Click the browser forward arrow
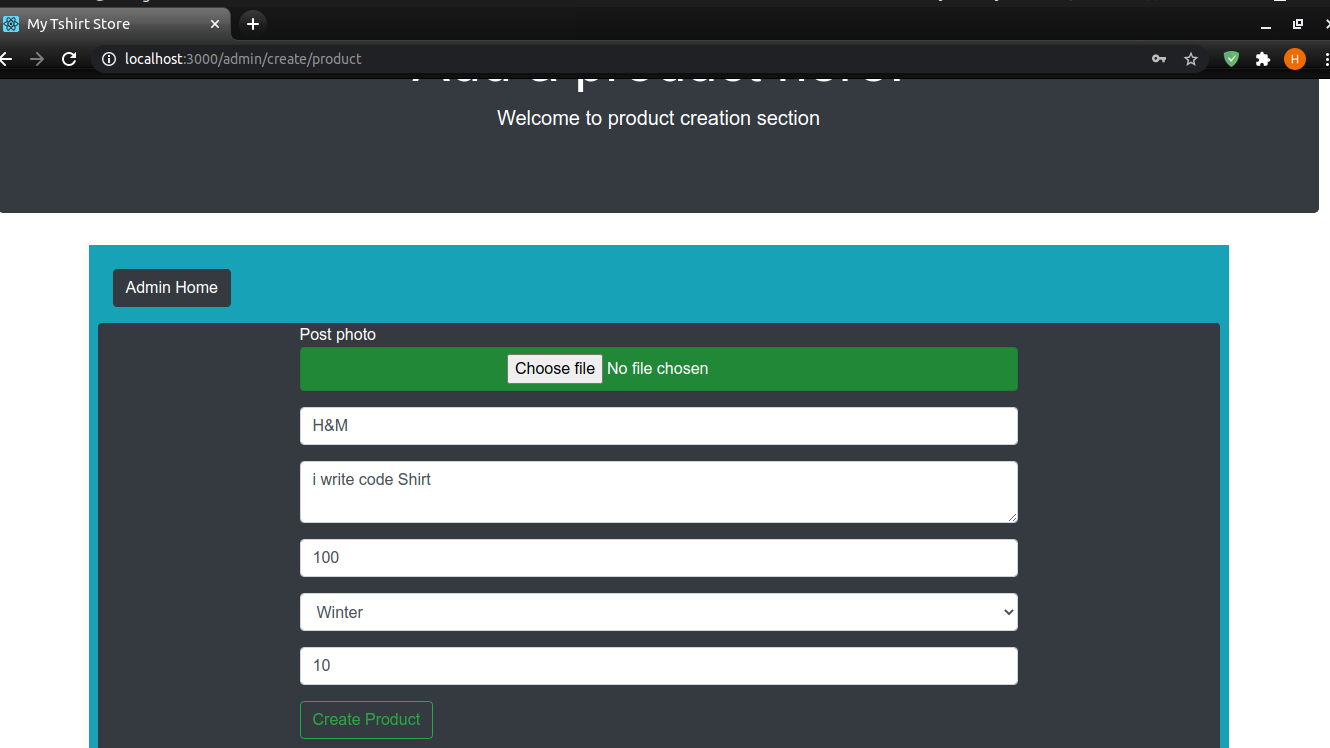The height and width of the screenshot is (748, 1330). click(x=37, y=59)
